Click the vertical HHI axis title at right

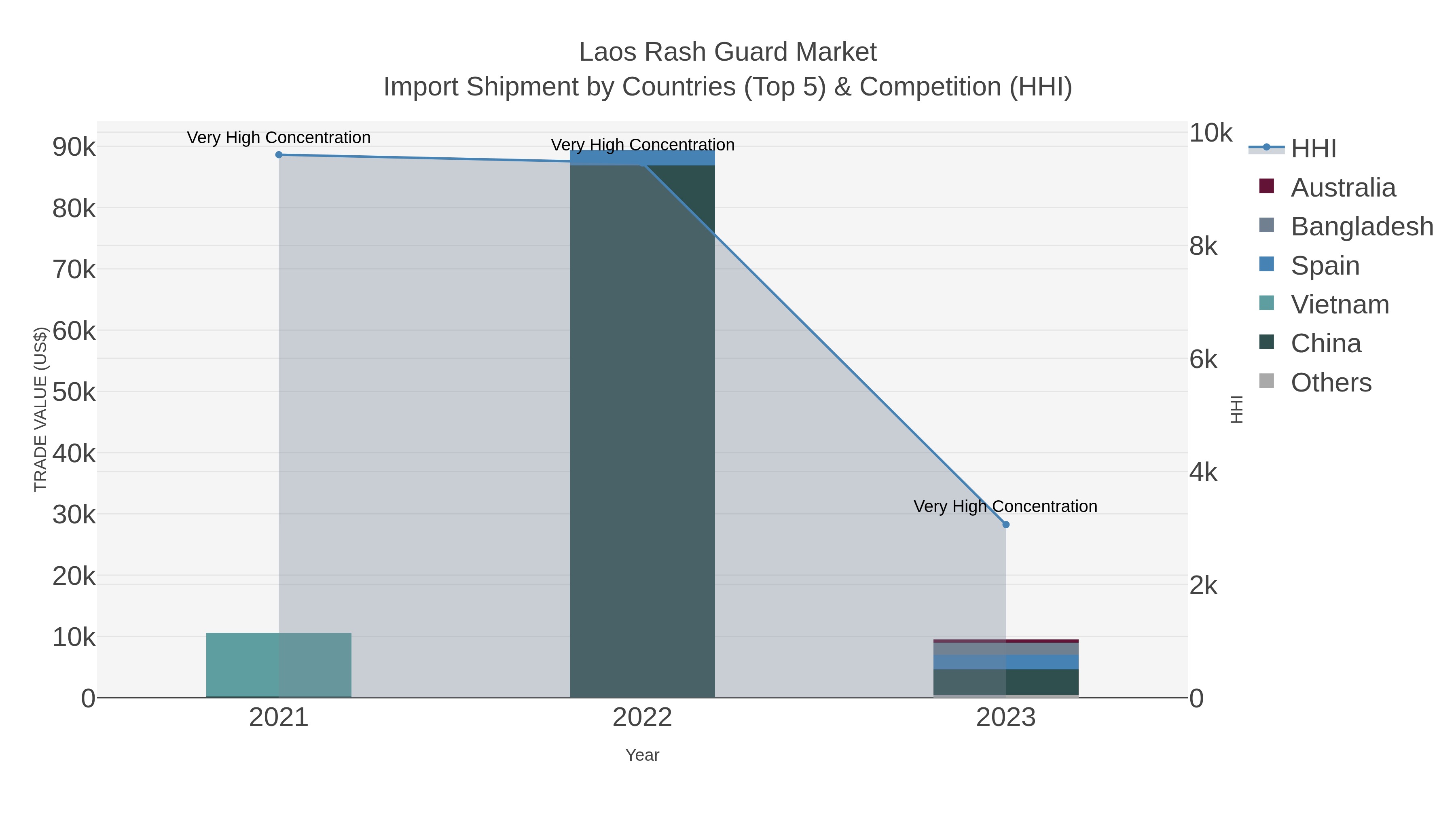tap(1237, 409)
